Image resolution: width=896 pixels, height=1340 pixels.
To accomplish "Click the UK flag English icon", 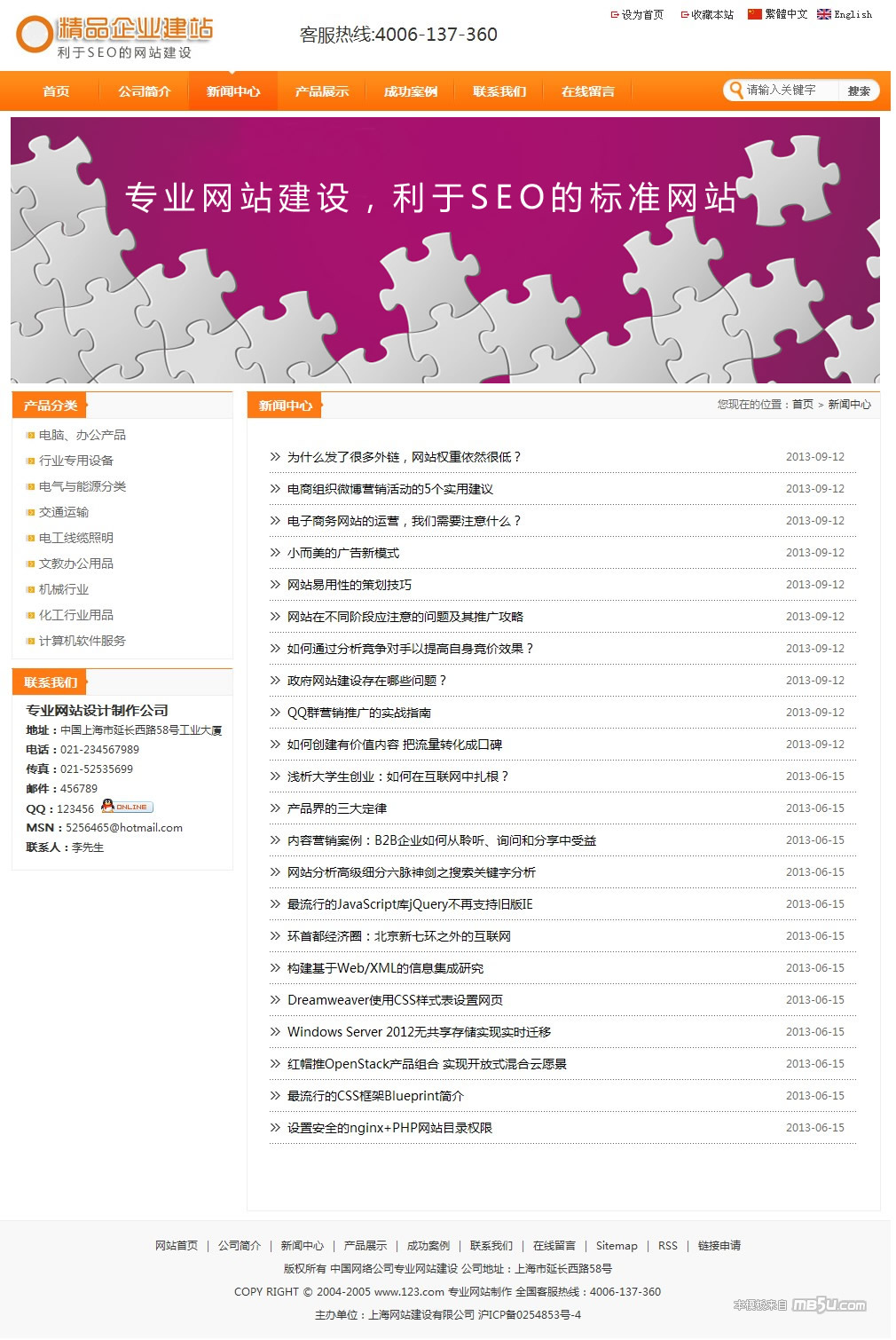I will [823, 14].
